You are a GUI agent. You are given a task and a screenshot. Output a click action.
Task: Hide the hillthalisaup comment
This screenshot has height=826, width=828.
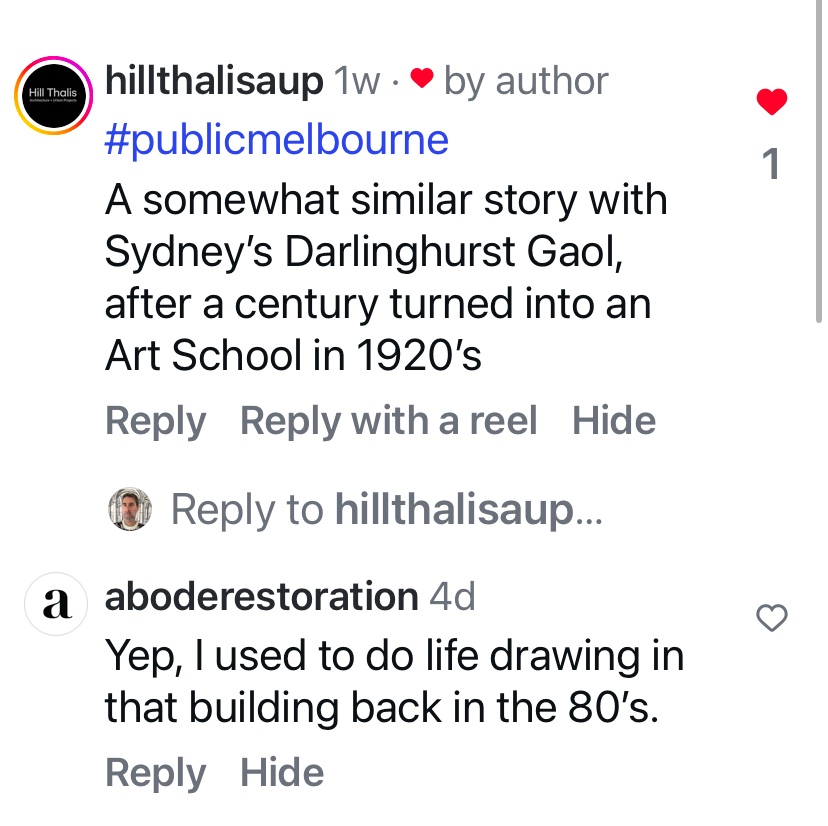pos(614,421)
